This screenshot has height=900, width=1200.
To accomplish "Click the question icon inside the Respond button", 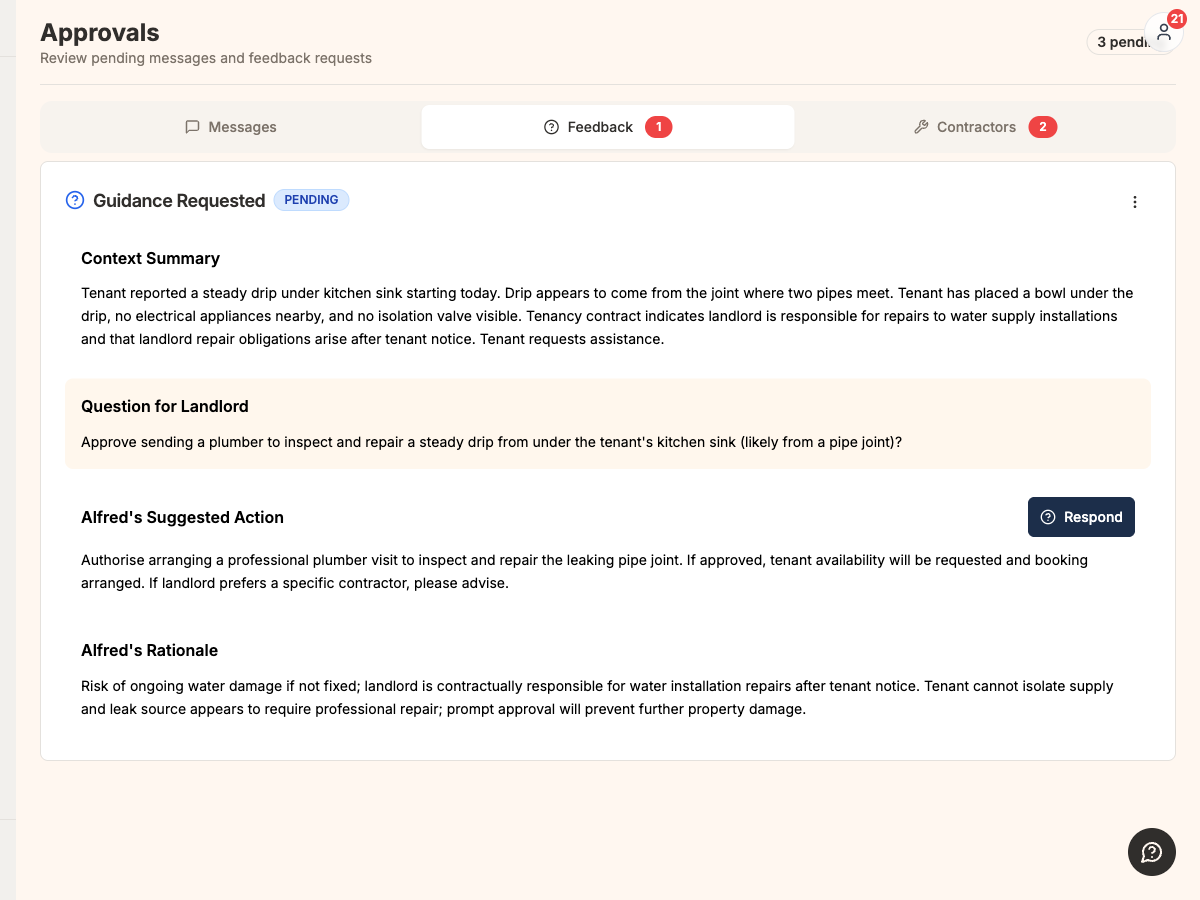I will [1047, 517].
